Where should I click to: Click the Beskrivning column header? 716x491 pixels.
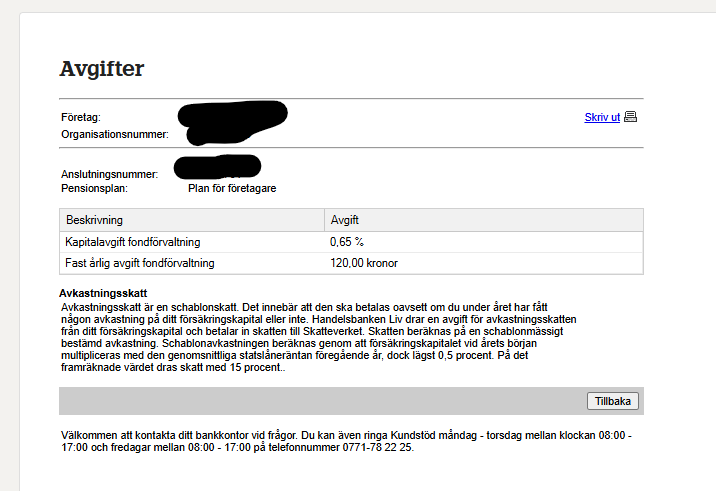[x=94, y=219]
